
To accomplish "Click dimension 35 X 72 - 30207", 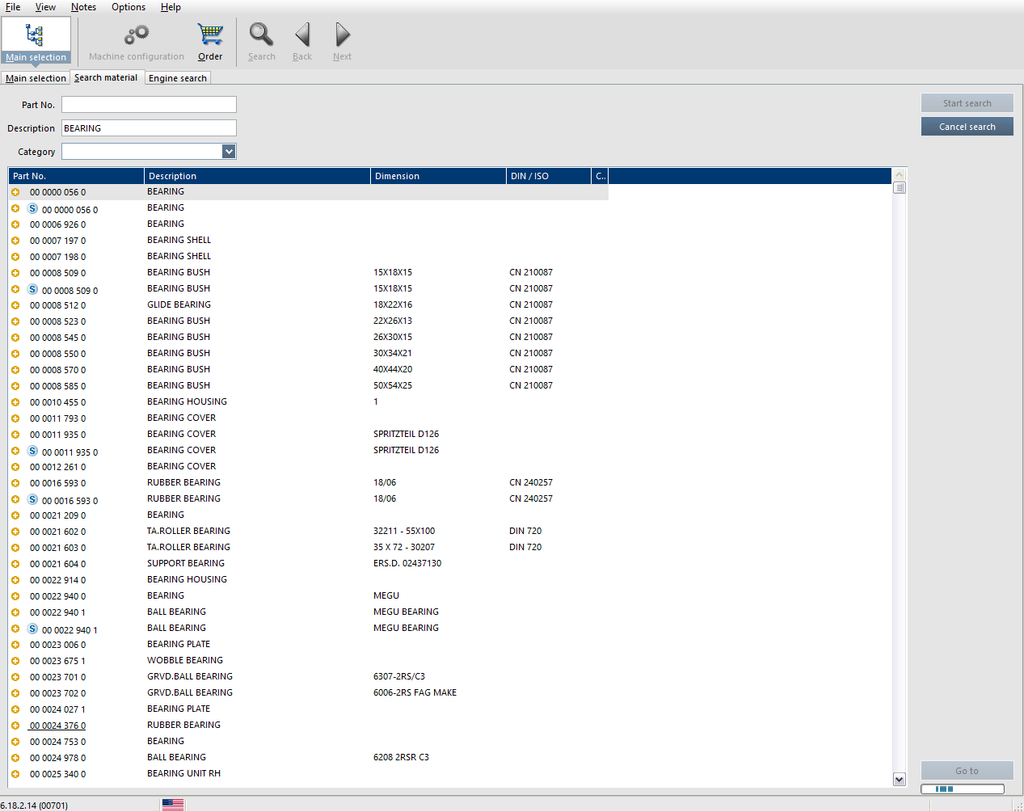I will (404, 547).
